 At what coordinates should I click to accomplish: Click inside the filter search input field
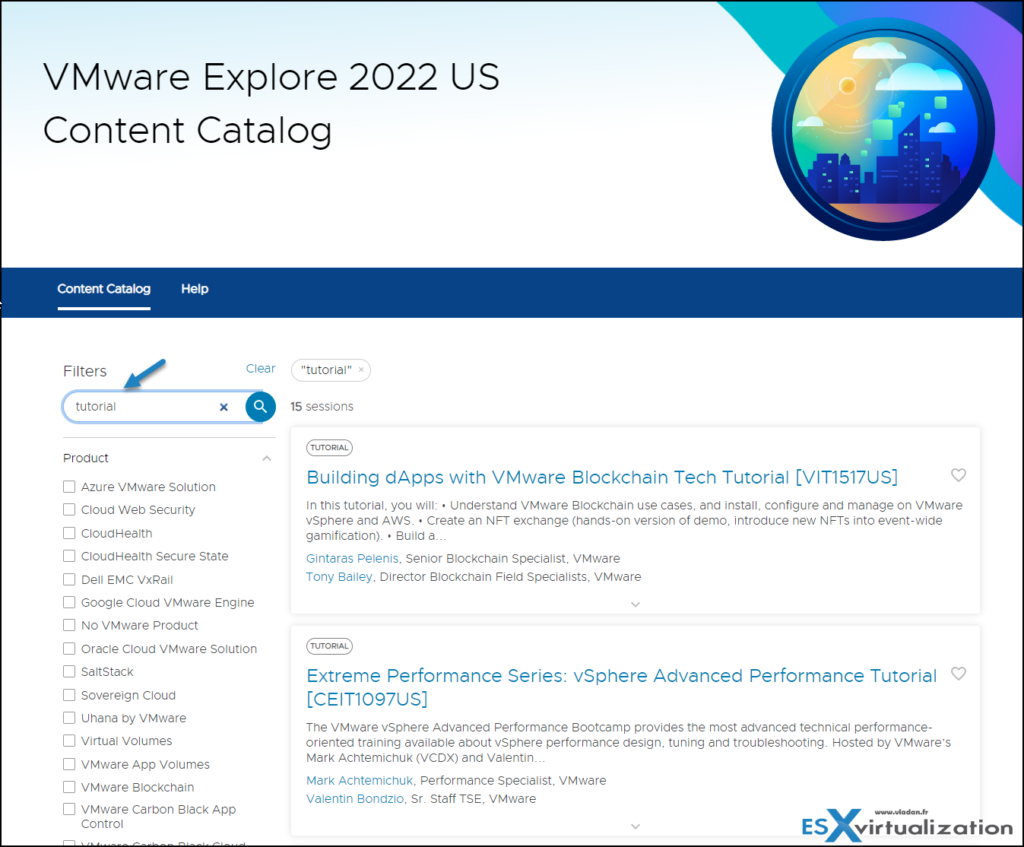pos(140,406)
